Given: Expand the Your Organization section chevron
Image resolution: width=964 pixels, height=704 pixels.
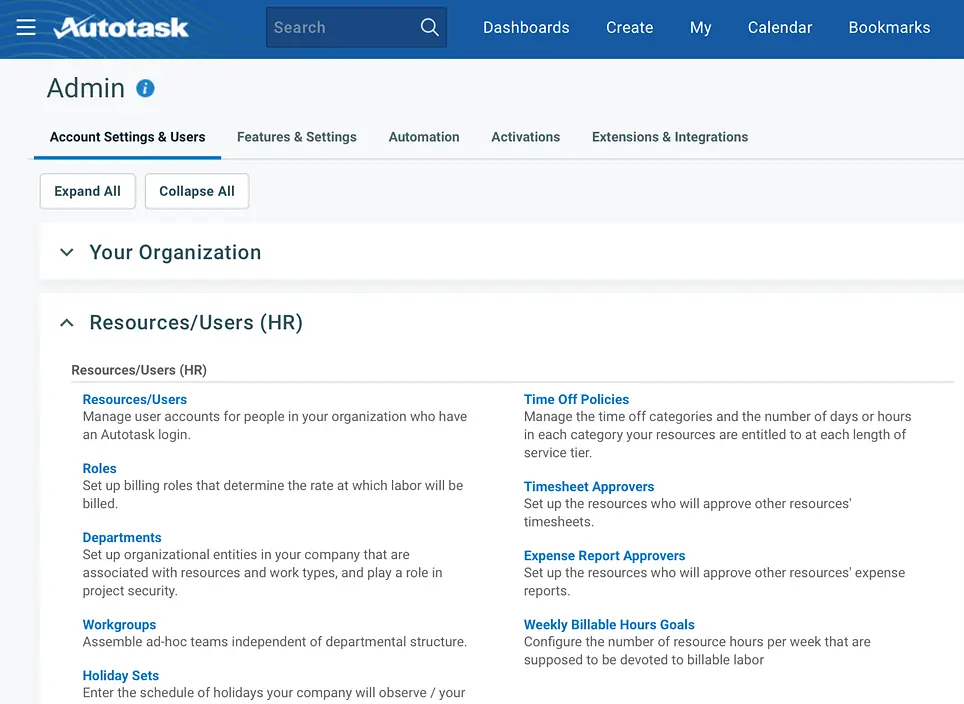Looking at the screenshot, I should click(66, 252).
